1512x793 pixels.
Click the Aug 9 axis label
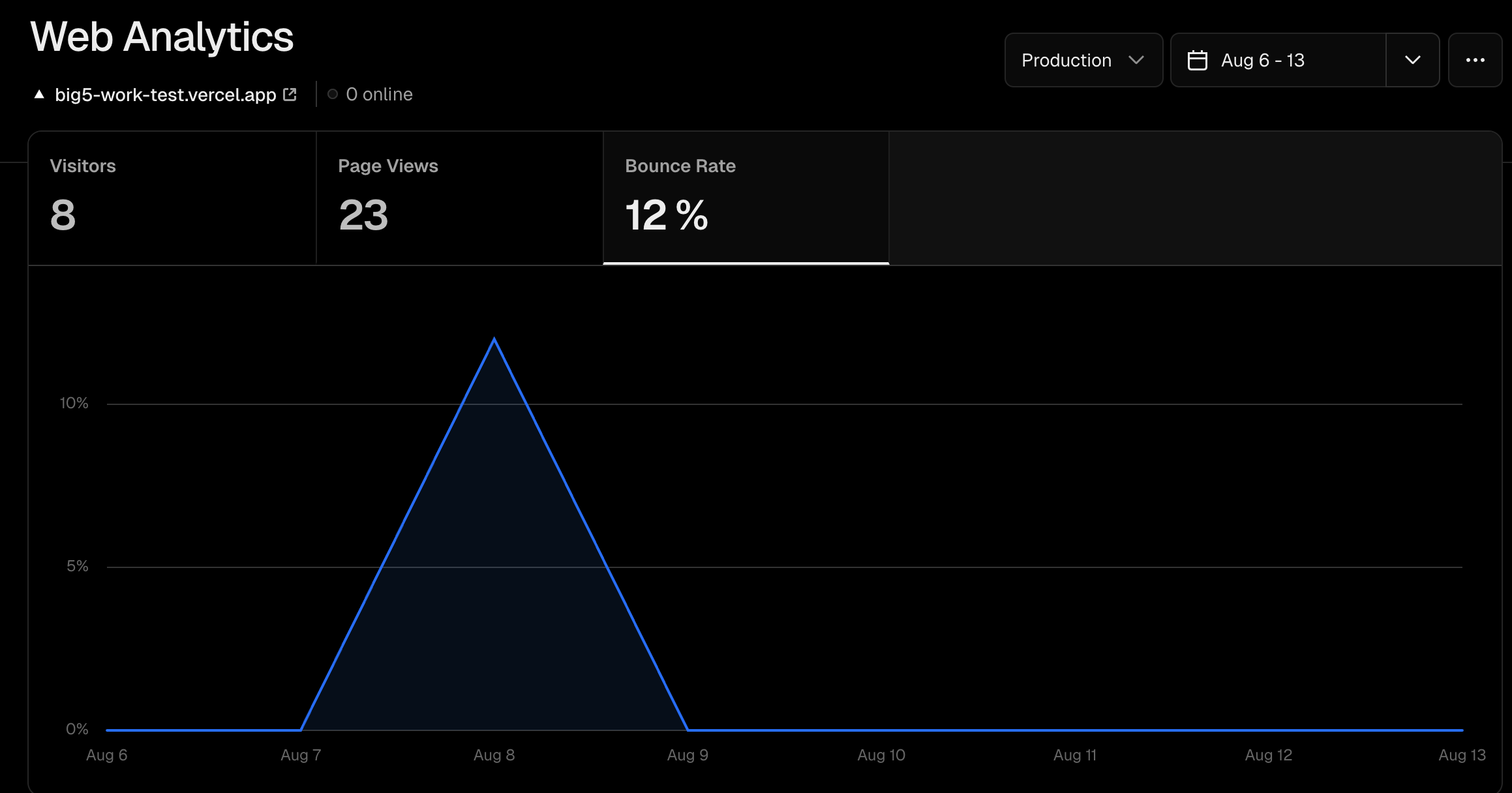pos(688,755)
